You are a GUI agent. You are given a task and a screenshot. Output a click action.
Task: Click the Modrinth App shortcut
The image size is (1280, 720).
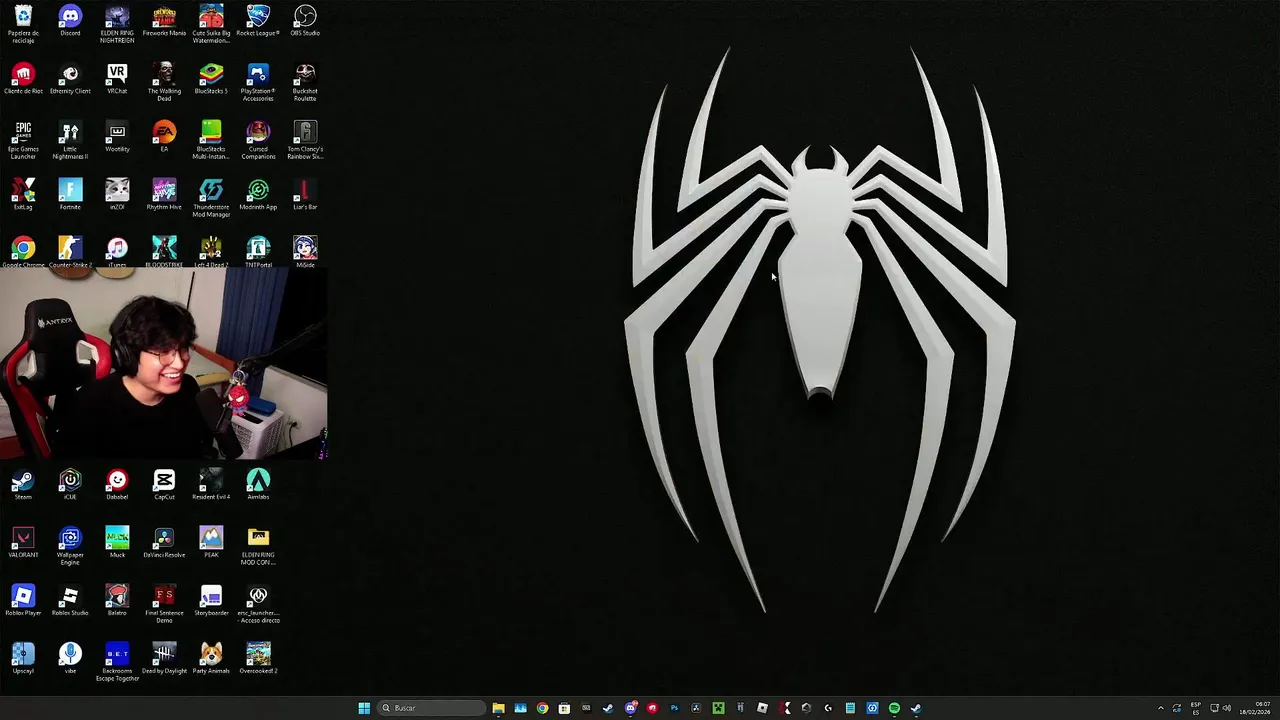258,195
